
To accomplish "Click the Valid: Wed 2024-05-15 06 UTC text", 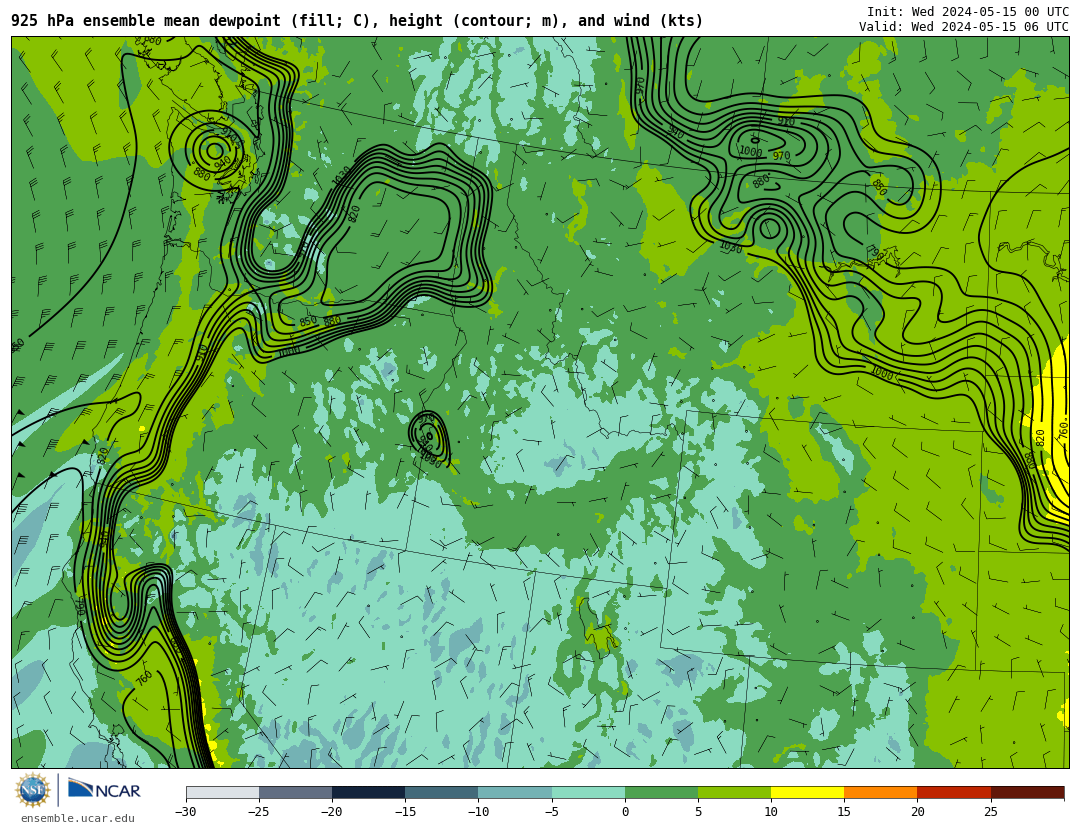I will click(964, 27).
